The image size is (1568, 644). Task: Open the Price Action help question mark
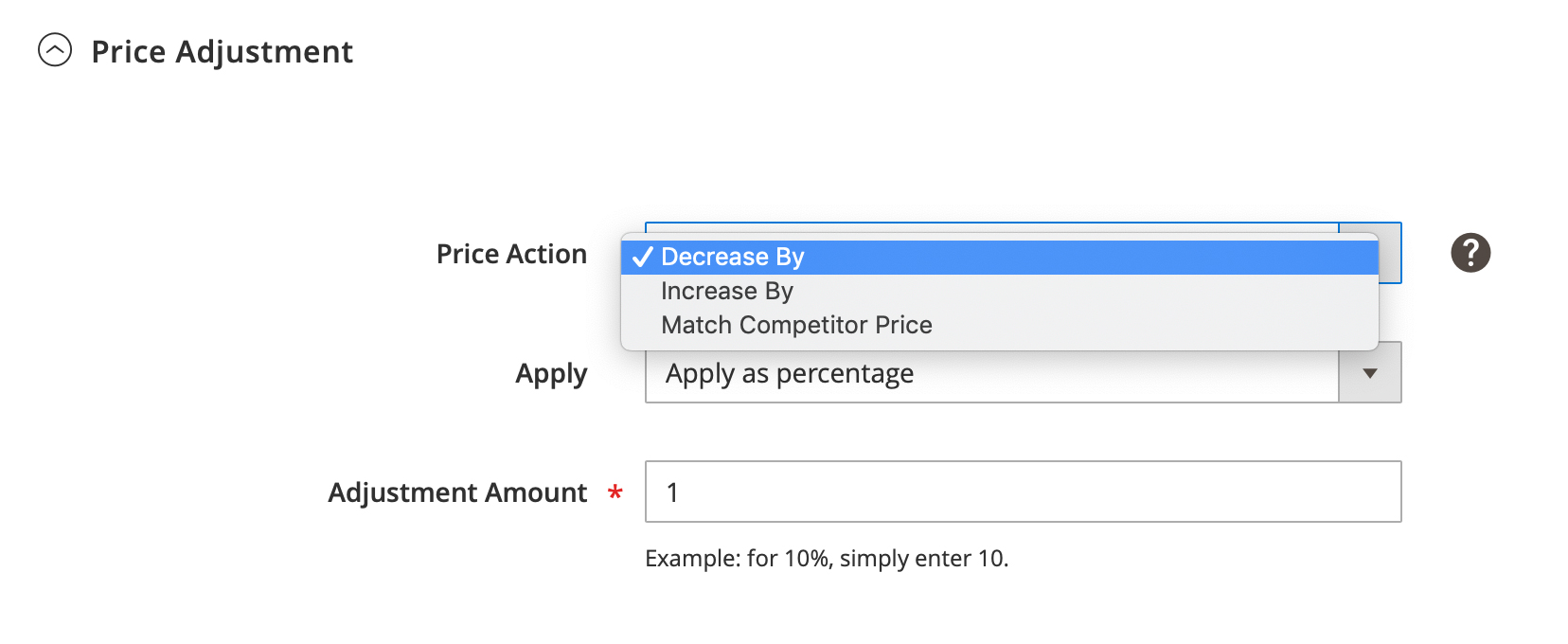(1470, 253)
